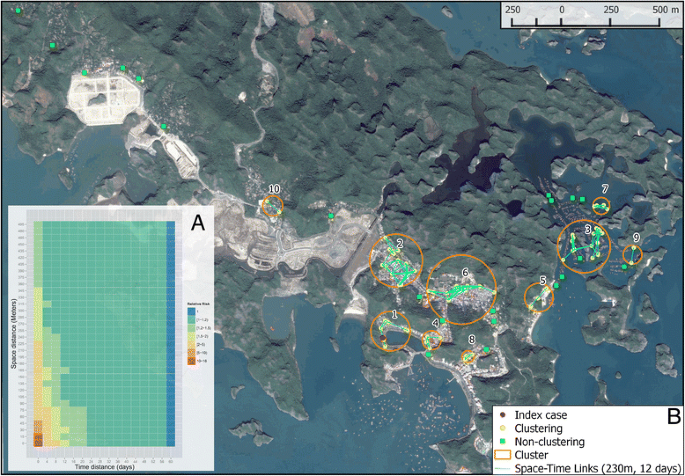This screenshot has height=476, width=685.
Task: Select the 'Cluster' legend label
Action: click(531, 455)
